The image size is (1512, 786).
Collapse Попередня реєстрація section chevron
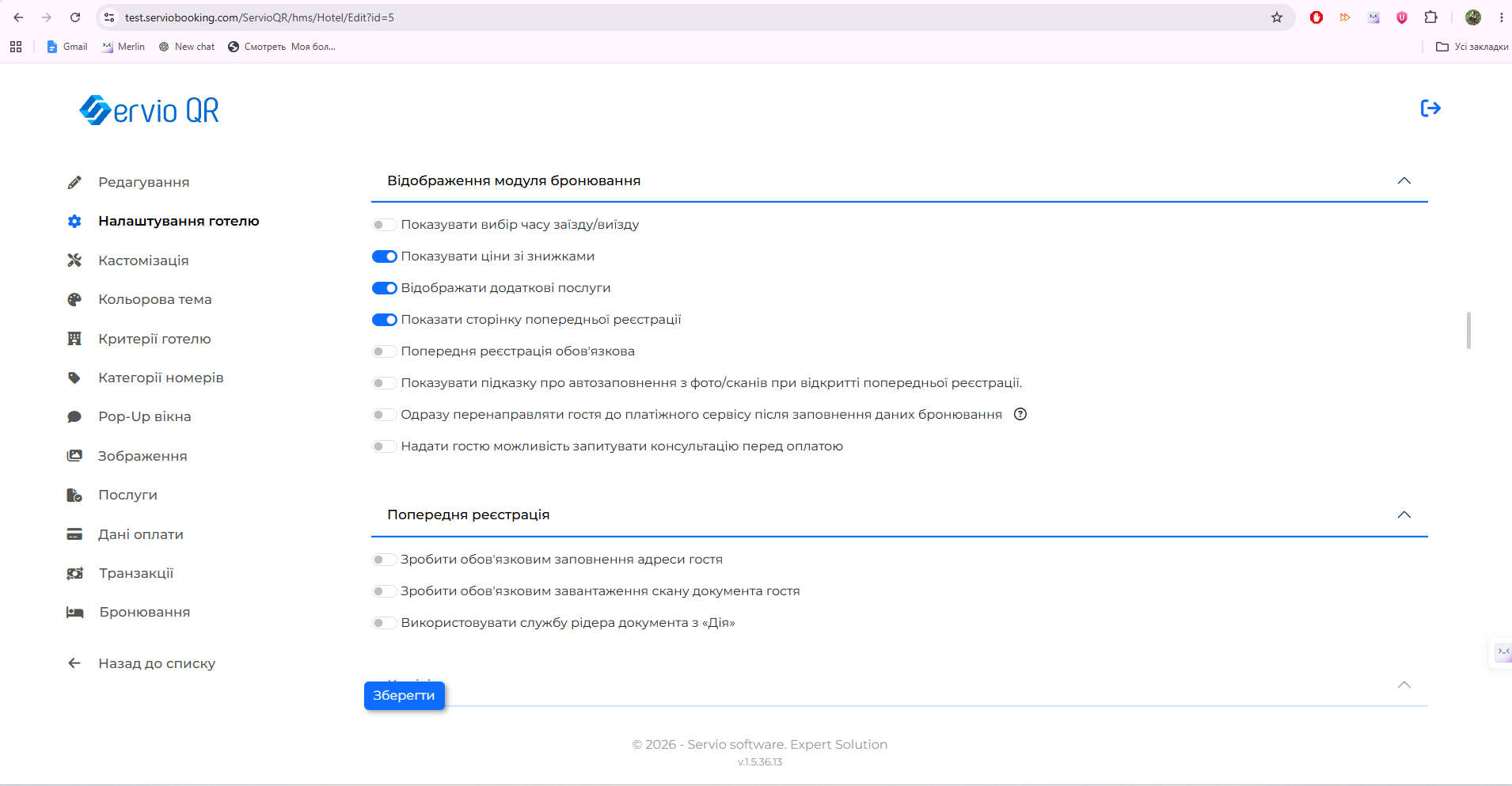1404,515
